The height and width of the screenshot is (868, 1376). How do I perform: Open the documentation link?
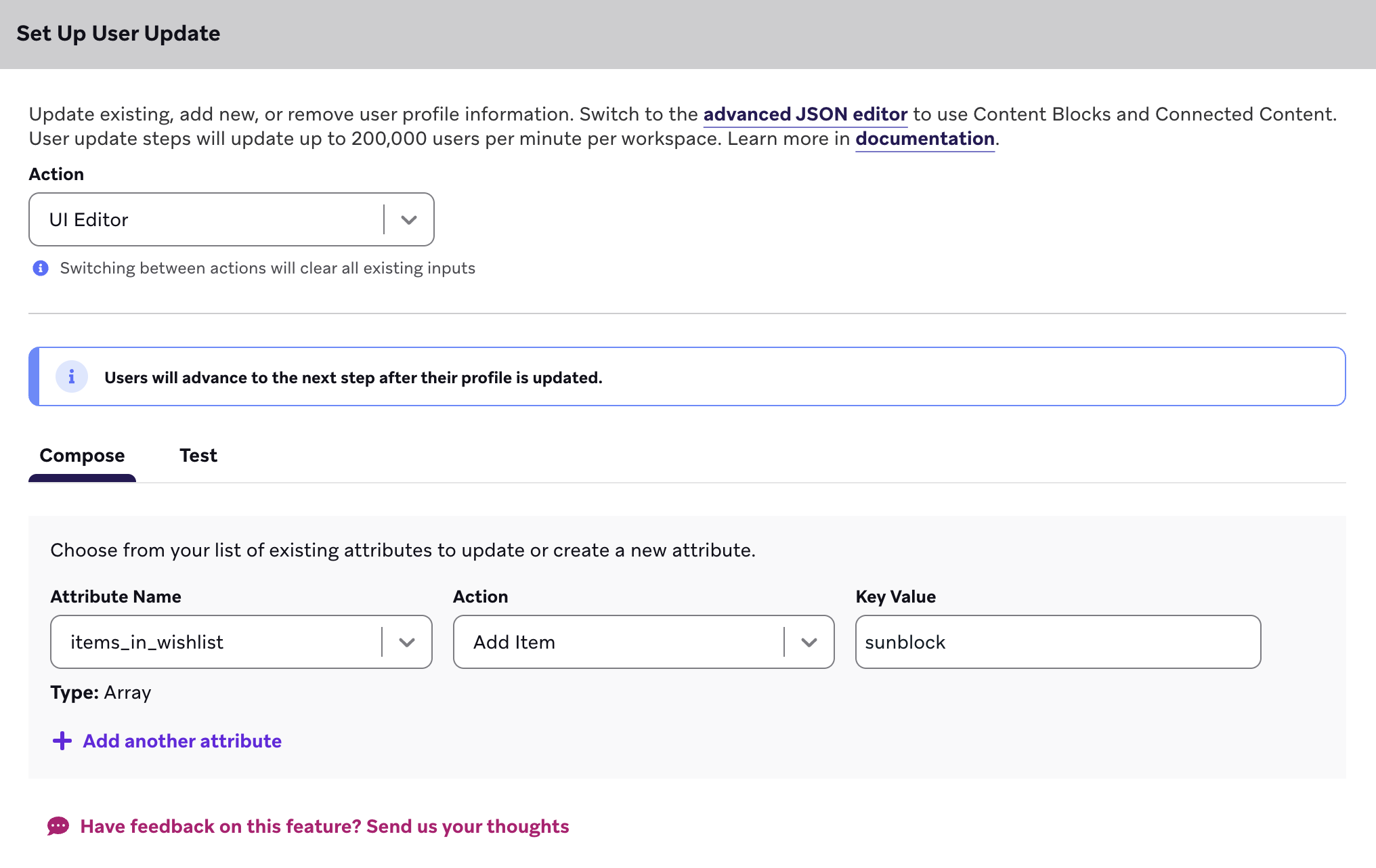[x=924, y=139]
